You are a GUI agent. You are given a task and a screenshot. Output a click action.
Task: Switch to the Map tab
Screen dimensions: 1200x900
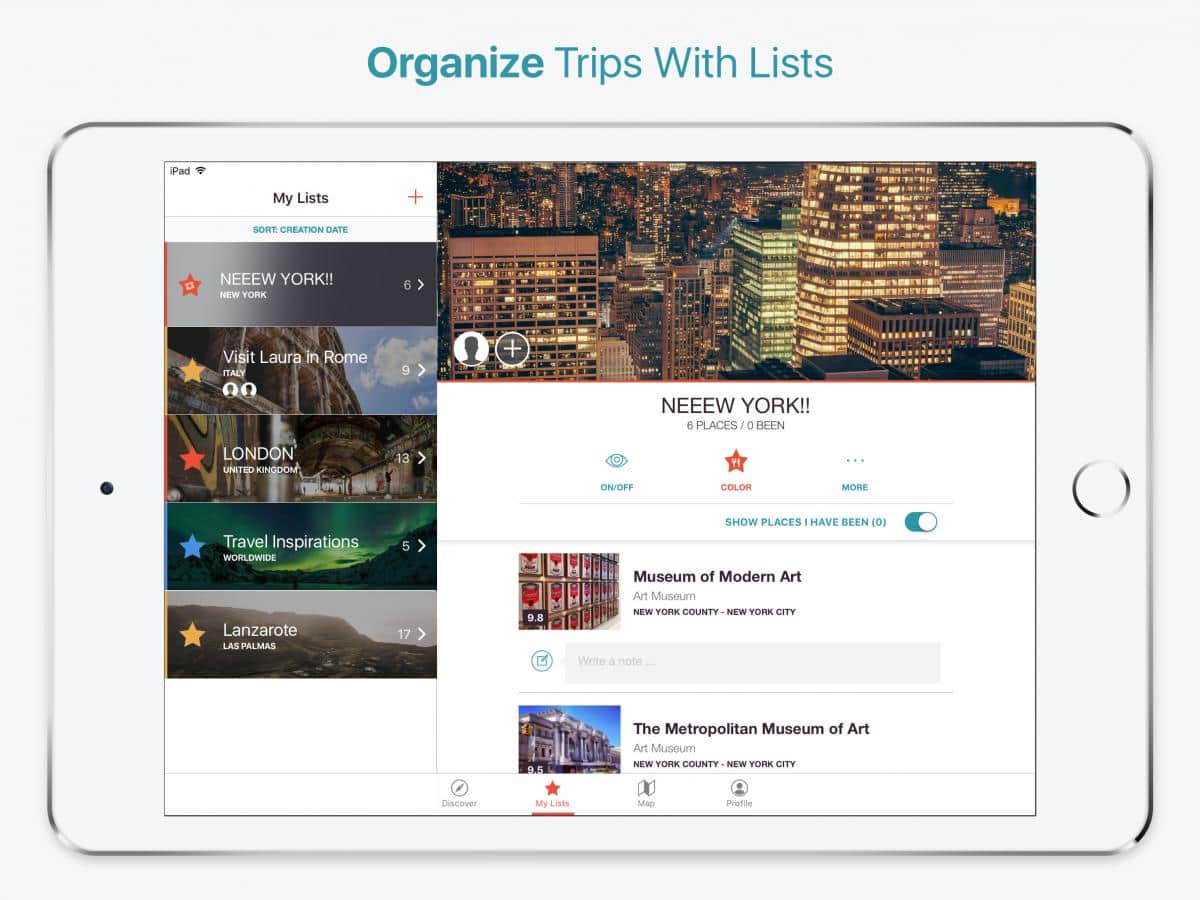(646, 794)
